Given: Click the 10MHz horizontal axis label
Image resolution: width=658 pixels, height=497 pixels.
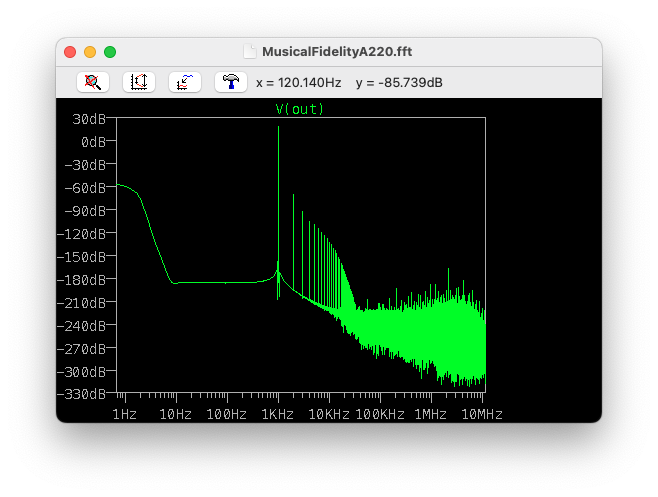Looking at the screenshot, I should (x=482, y=415).
